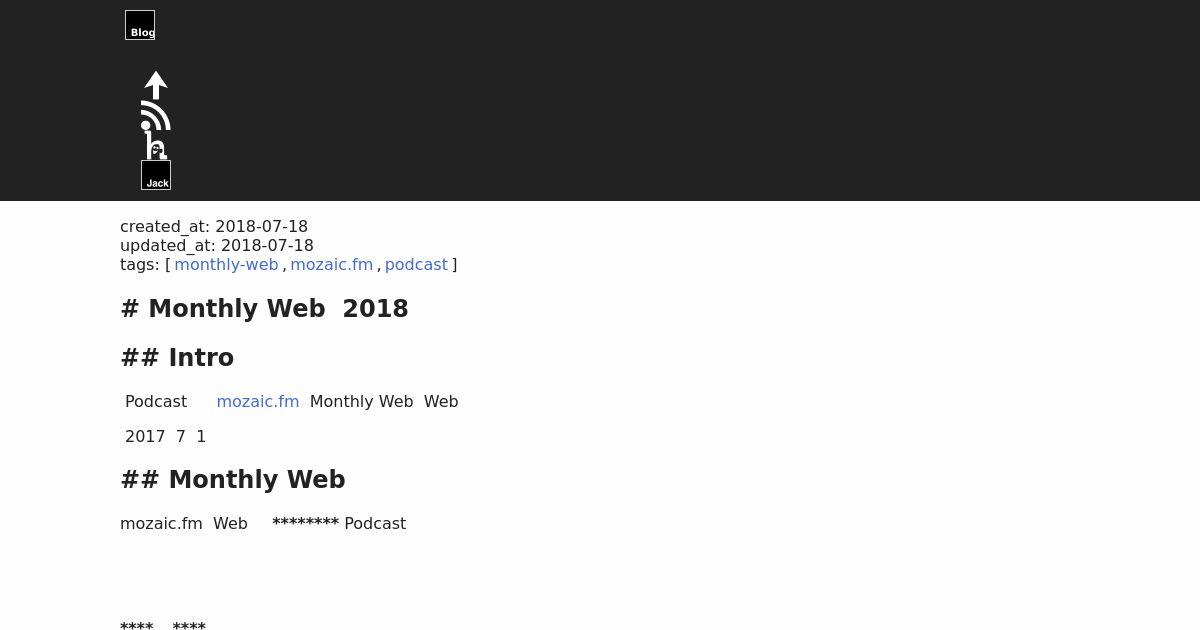Open the mozaic.fm tag in tags list
Image resolution: width=1200 pixels, height=630 pixels.
click(x=331, y=264)
